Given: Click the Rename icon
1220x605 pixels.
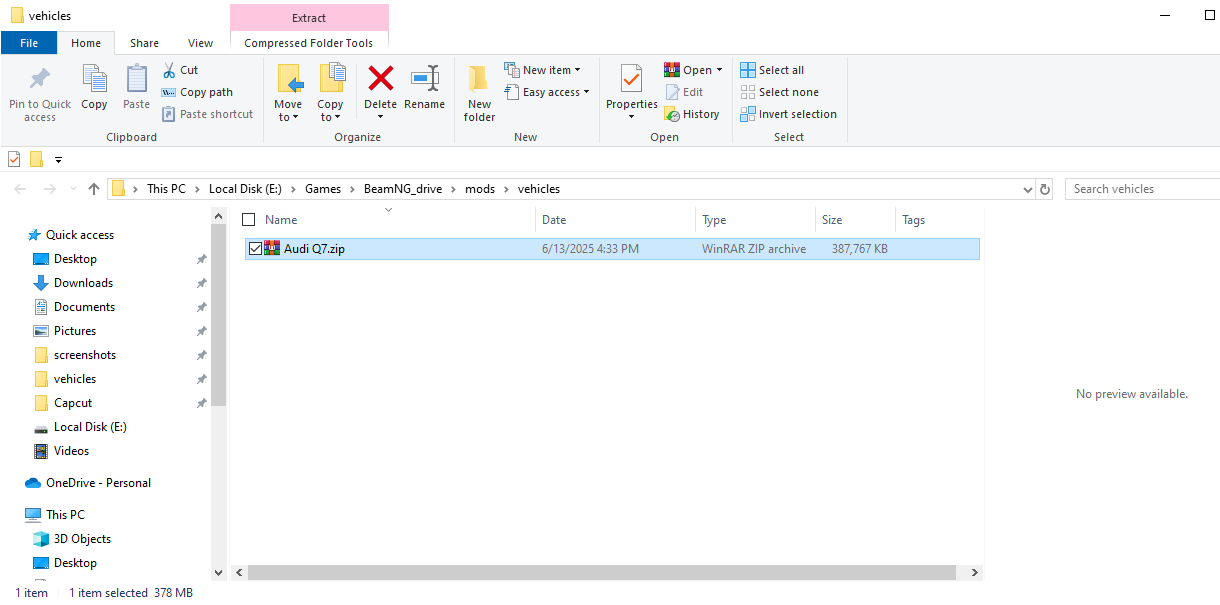Looking at the screenshot, I should [425, 79].
